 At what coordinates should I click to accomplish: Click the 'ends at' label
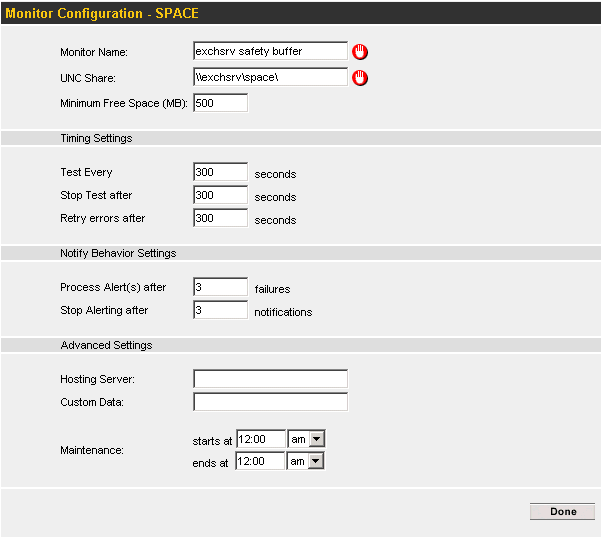[x=210, y=464]
